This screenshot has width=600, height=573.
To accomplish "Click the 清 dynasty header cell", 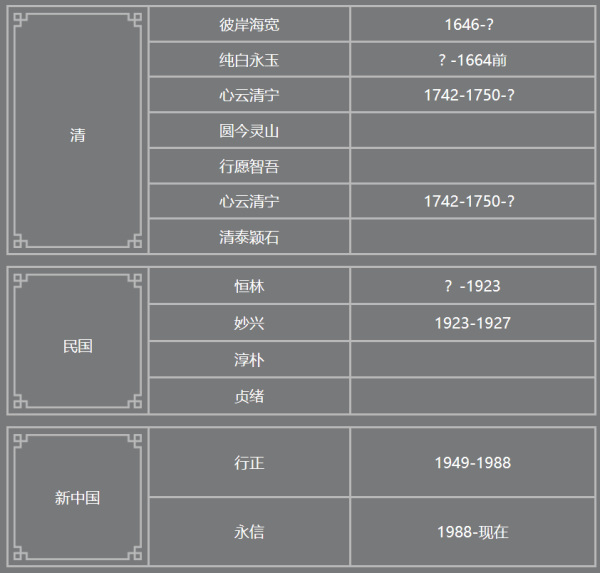I will pos(78,136).
